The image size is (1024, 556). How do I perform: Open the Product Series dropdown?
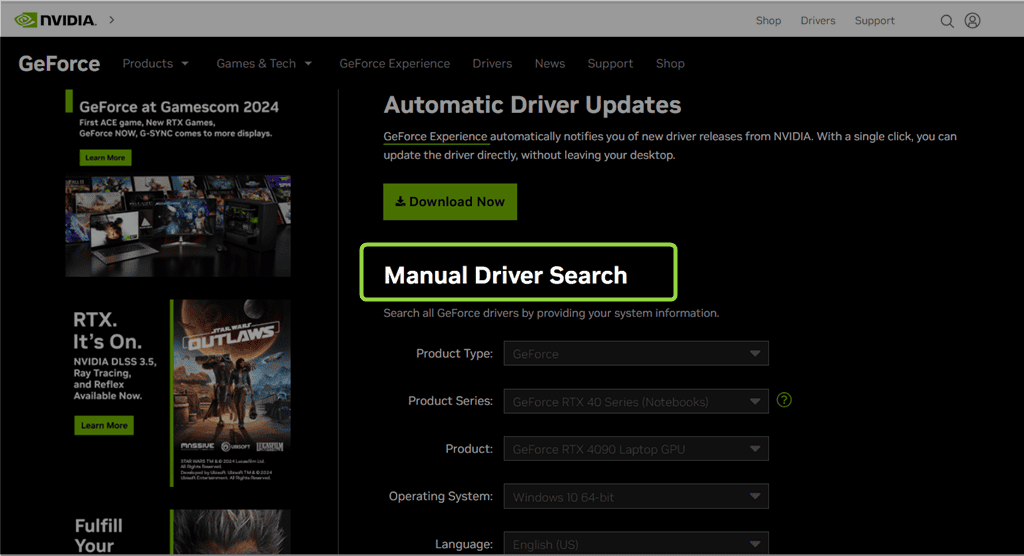pos(636,402)
